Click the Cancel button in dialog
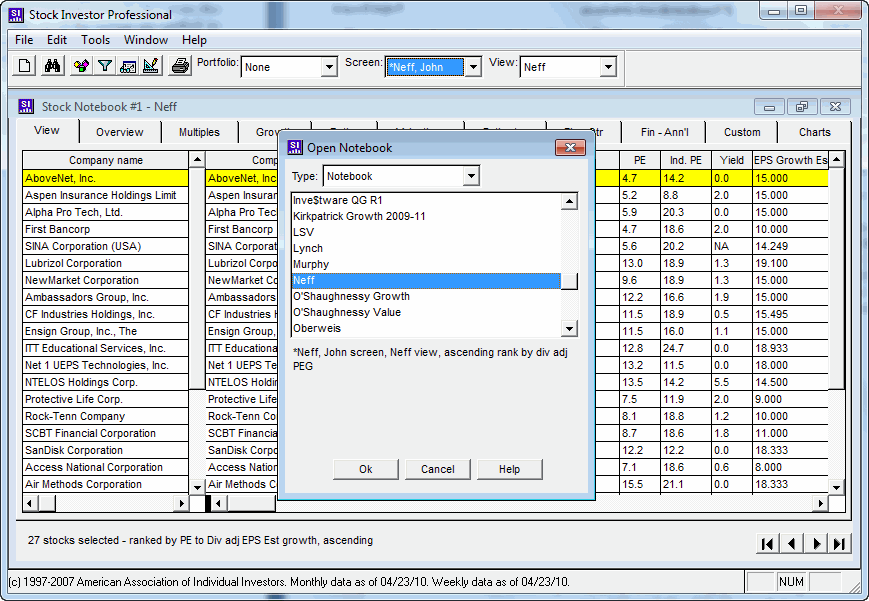 [x=437, y=469]
